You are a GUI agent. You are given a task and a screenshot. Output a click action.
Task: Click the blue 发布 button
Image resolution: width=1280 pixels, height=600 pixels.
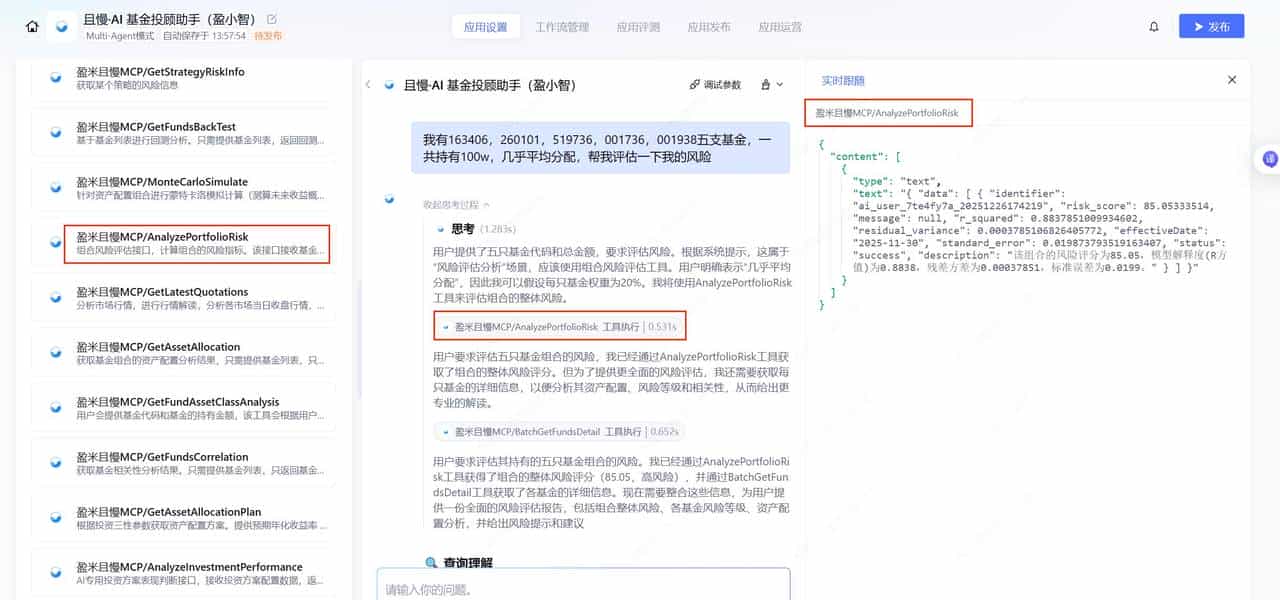[x=1211, y=26]
